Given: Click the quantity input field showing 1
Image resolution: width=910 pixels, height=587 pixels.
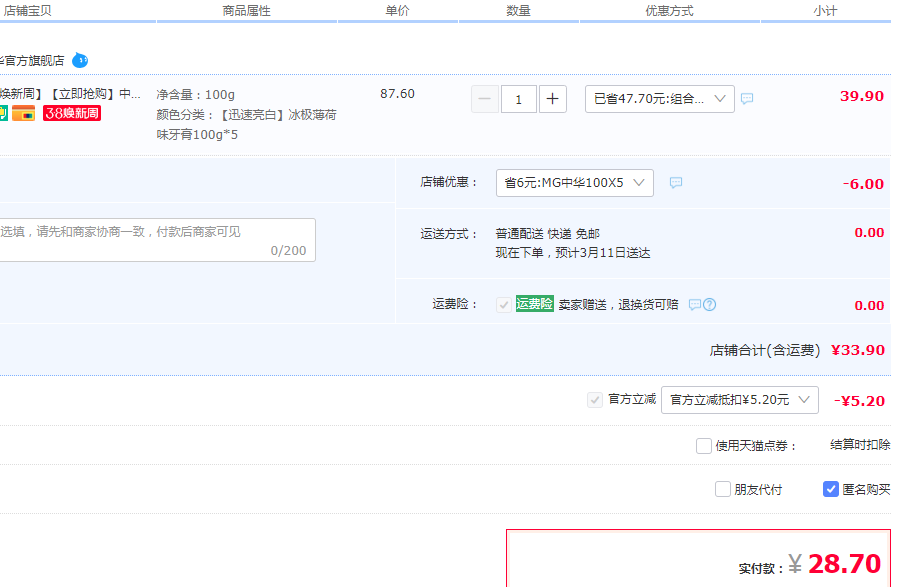Looking at the screenshot, I should pos(518,99).
